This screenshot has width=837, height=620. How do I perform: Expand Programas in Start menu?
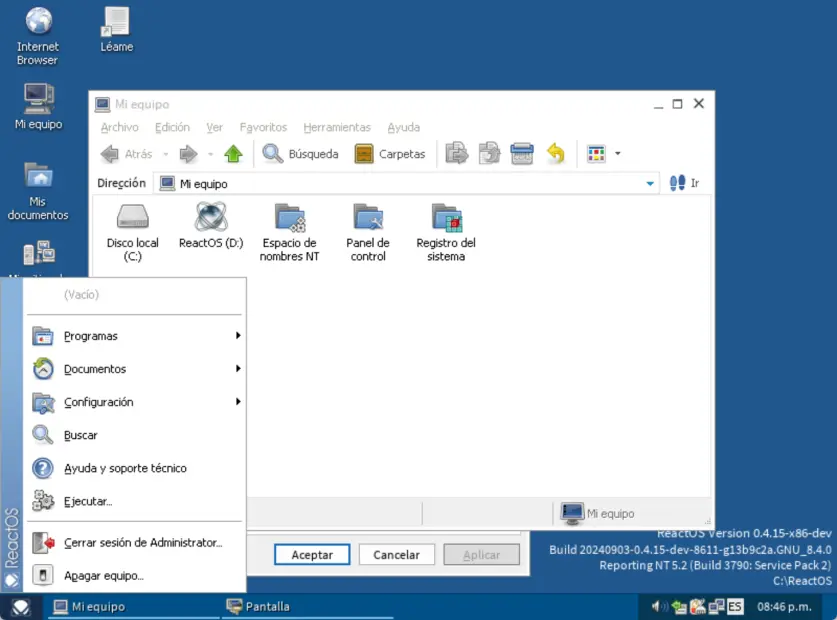pos(135,336)
